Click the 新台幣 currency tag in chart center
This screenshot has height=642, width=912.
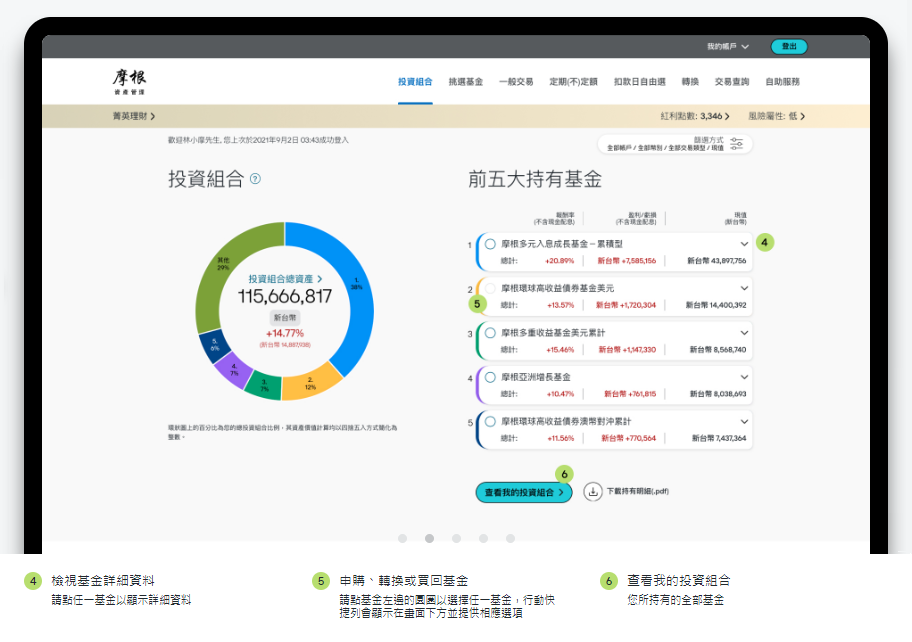[x=285, y=318]
